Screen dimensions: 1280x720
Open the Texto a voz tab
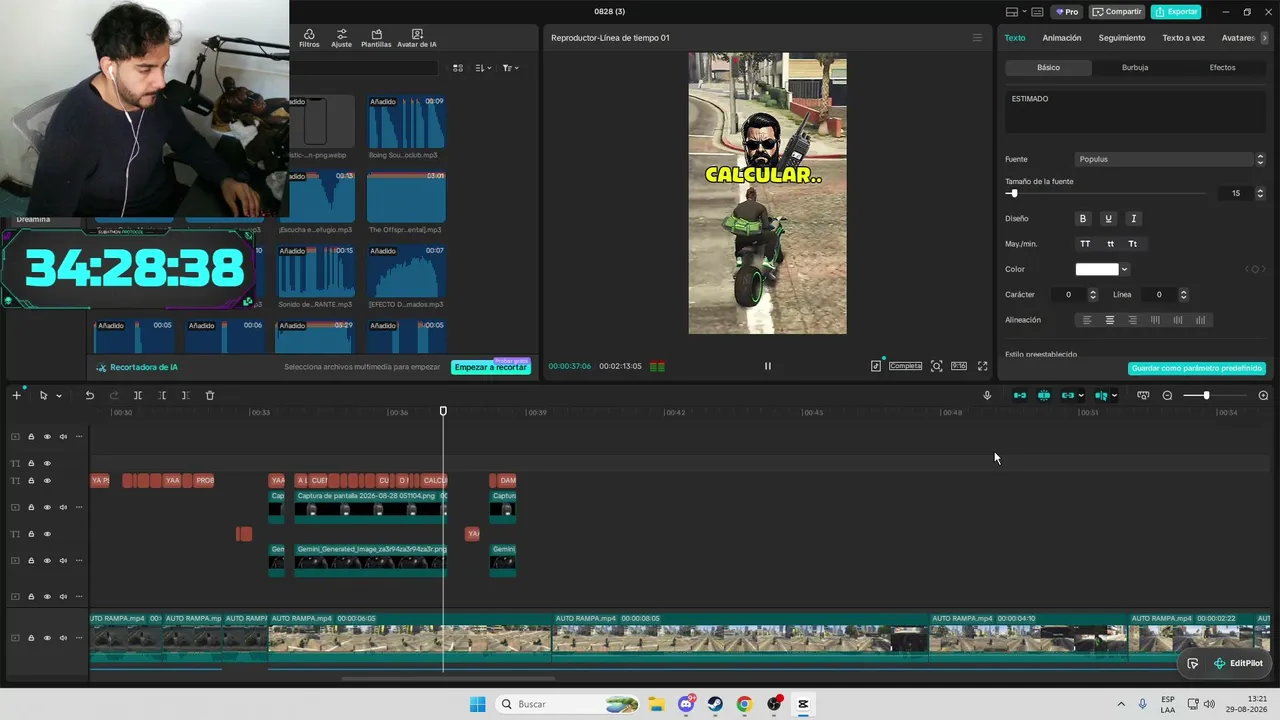click(x=1183, y=38)
